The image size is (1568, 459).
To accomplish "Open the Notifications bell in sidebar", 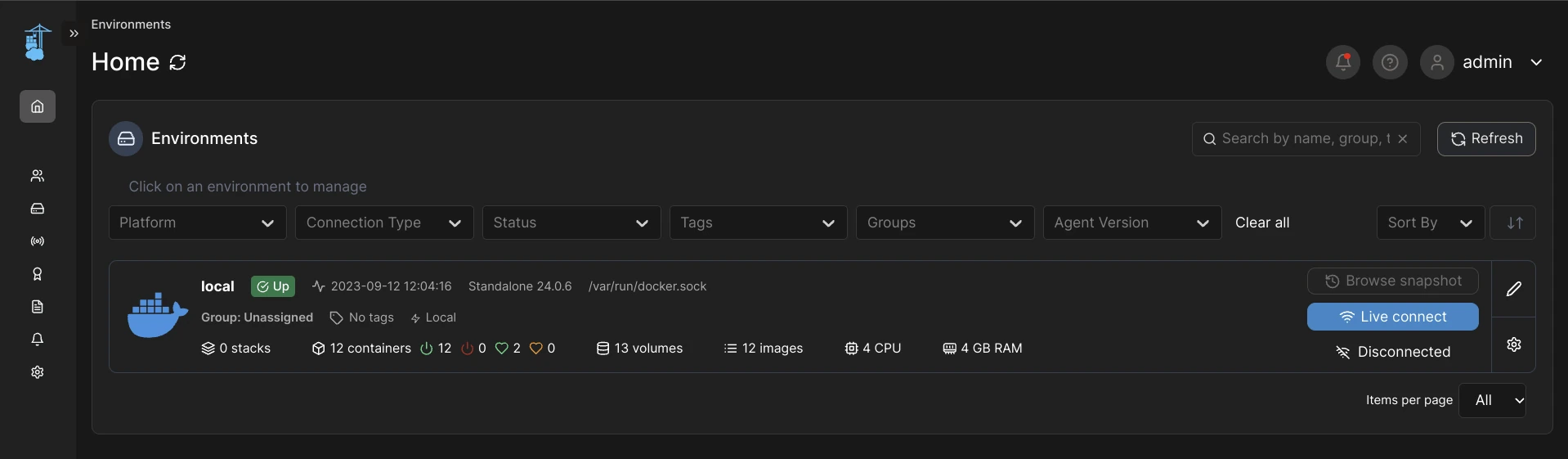I will pyautogui.click(x=38, y=340).
